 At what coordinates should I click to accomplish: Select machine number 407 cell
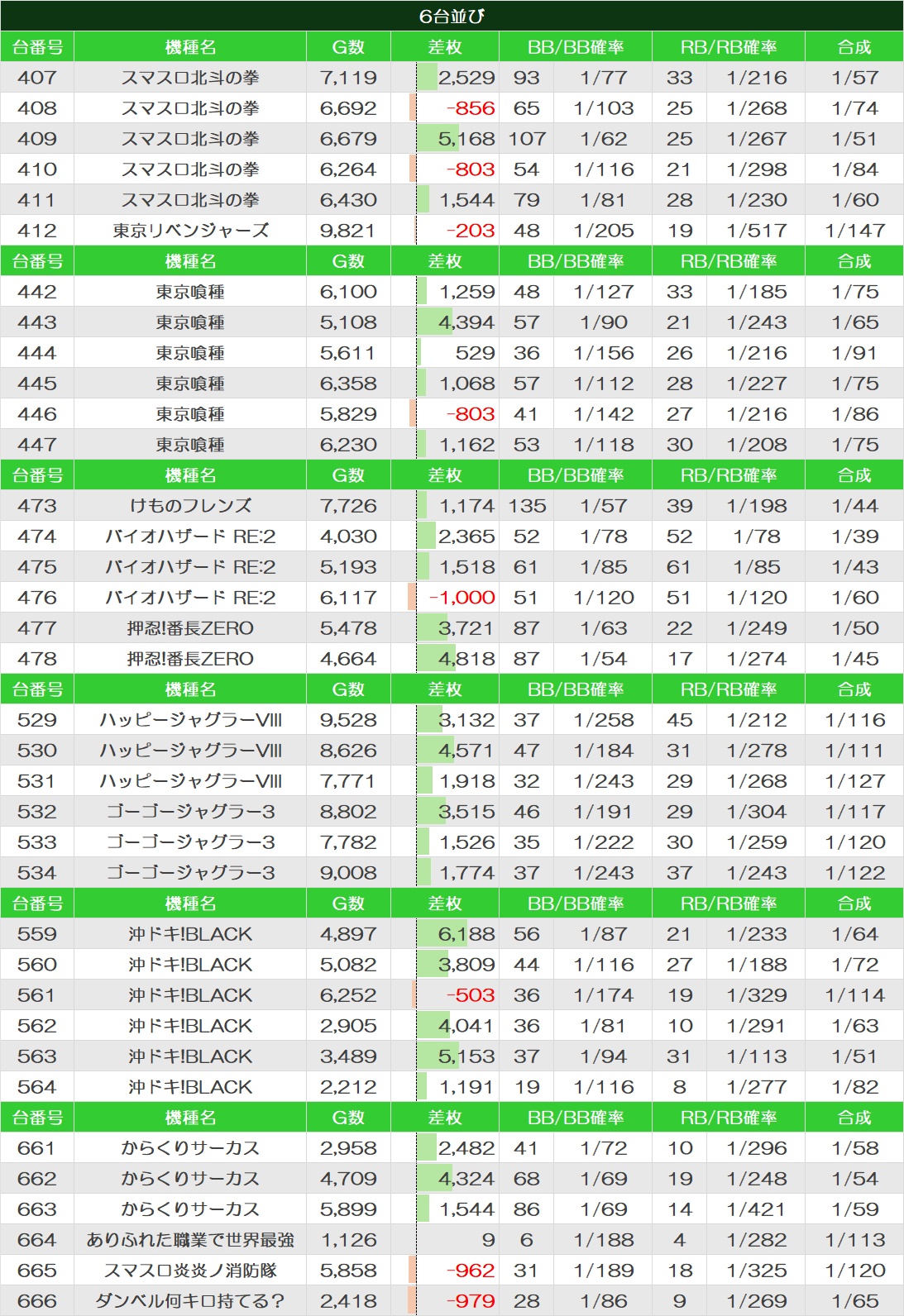[x=37, y=78]
